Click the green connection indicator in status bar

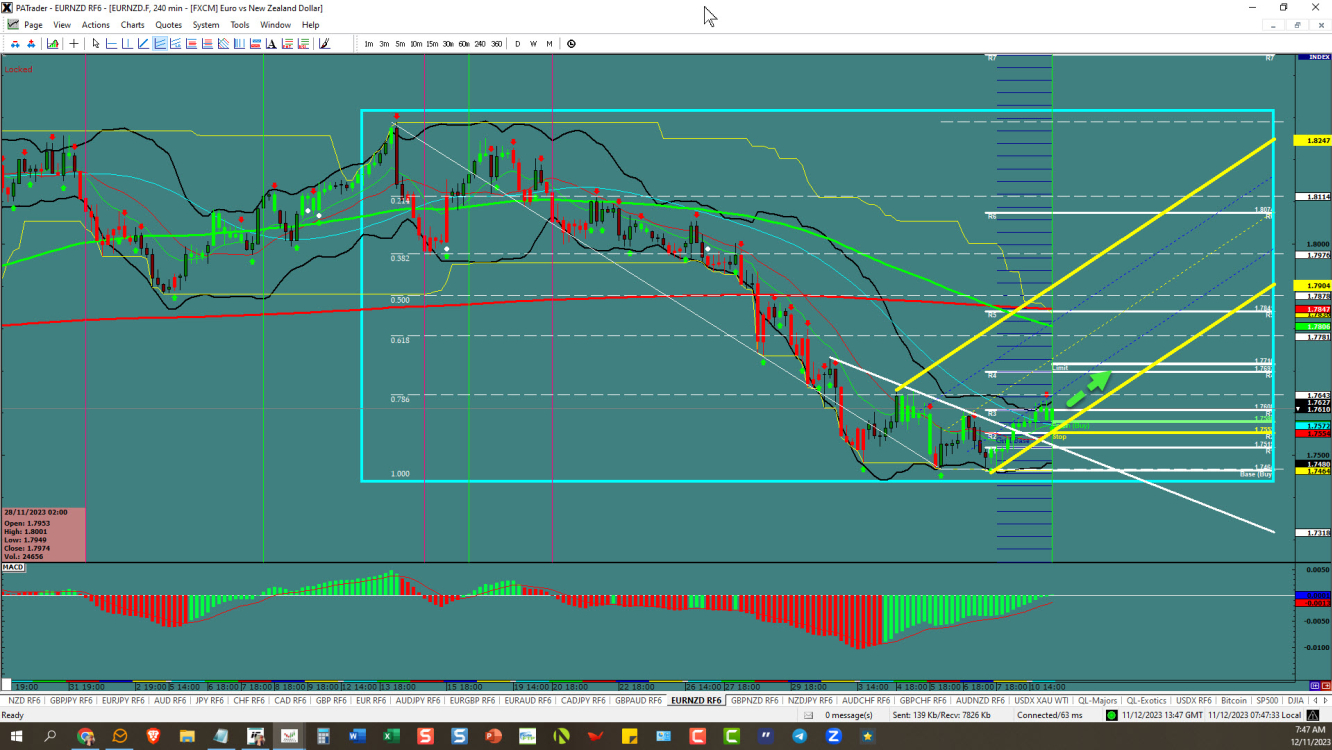(x=1112, y=715)
